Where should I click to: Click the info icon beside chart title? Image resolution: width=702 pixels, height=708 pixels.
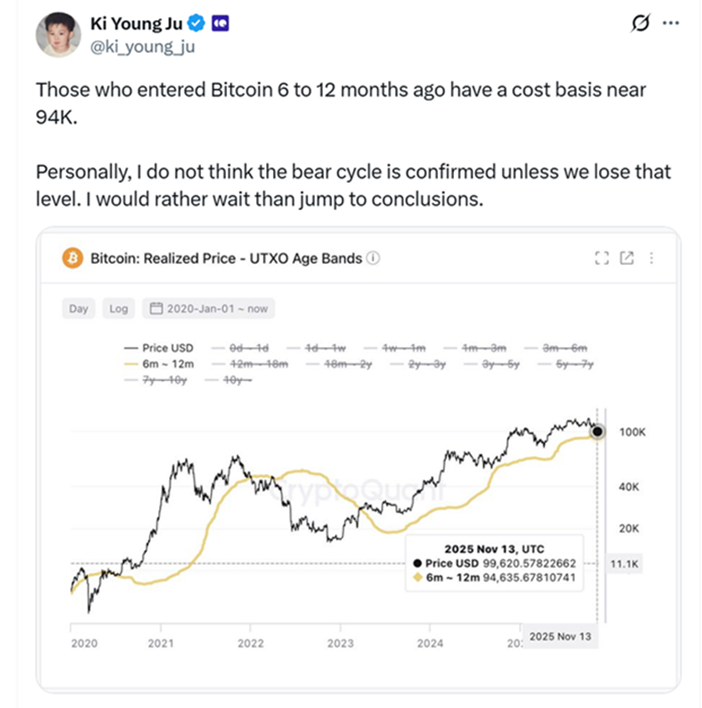point(373,258)
